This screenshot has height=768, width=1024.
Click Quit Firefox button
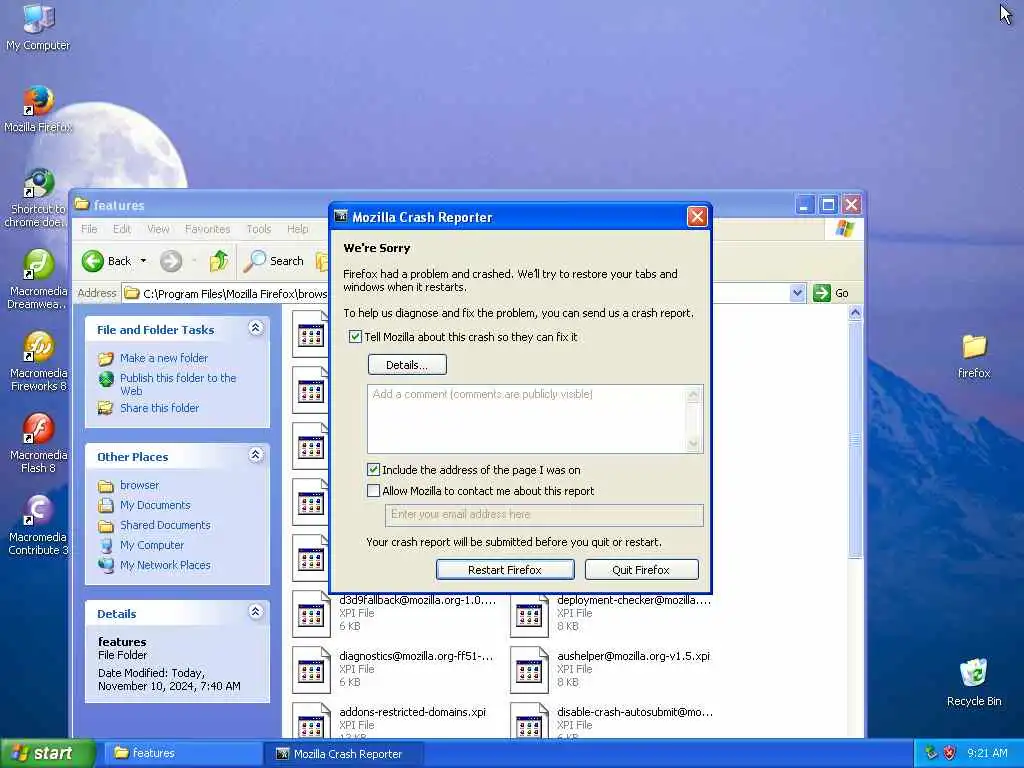click(x=641, y=569)
